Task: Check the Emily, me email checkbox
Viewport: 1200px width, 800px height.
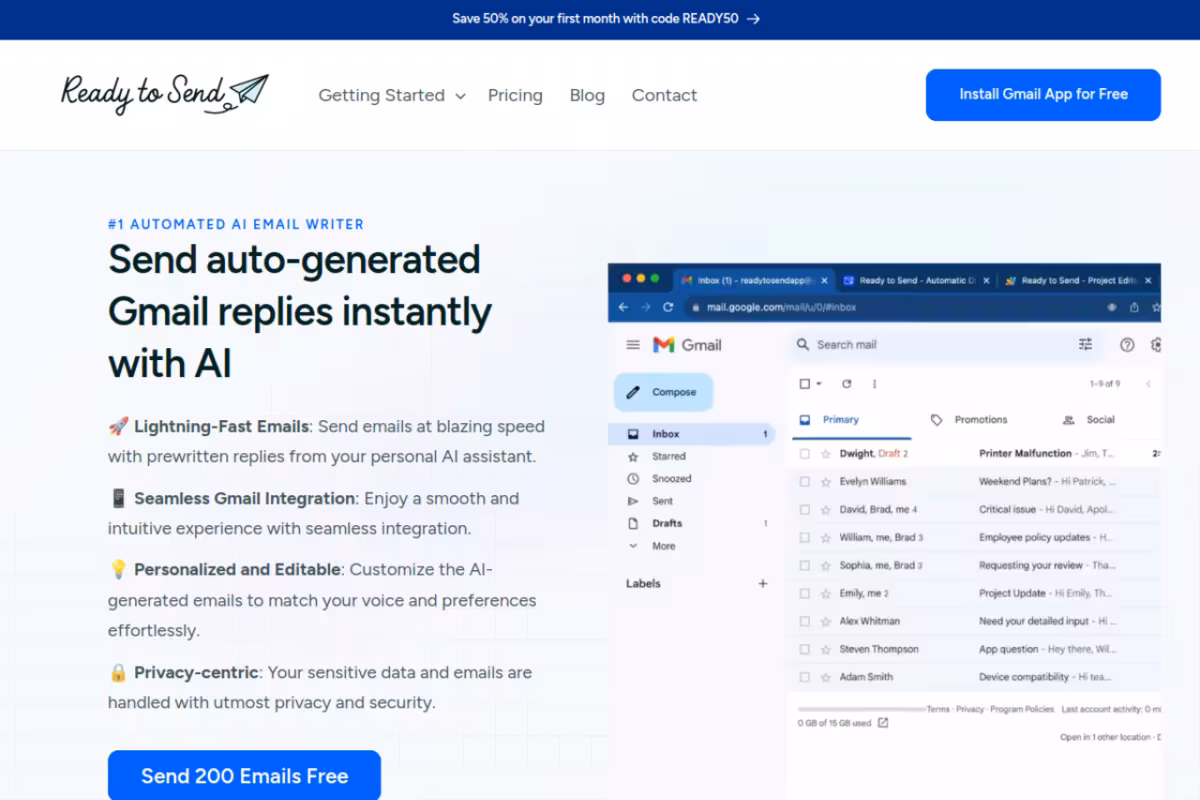Action: pyautogui.click(x=805, y=593)
